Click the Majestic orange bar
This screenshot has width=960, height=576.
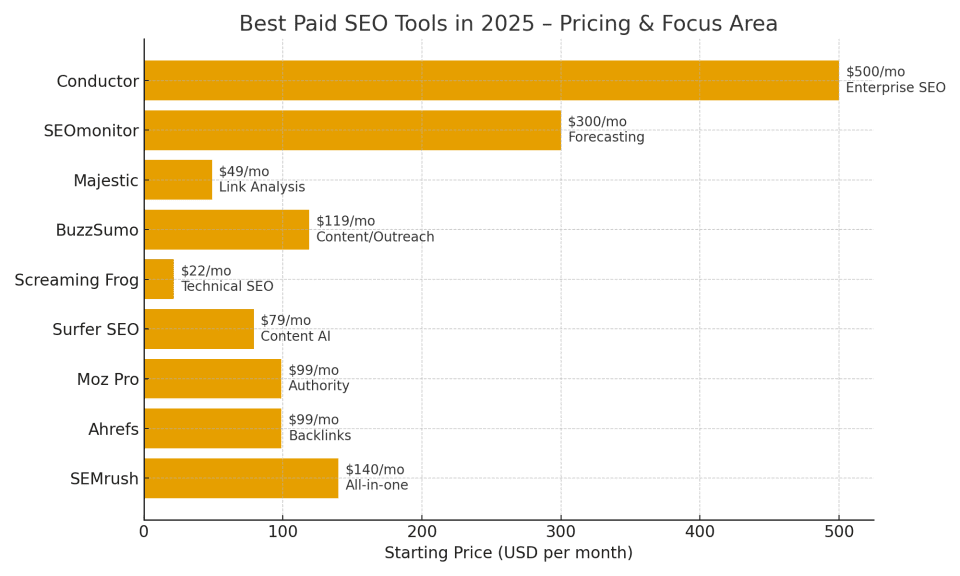178,180
